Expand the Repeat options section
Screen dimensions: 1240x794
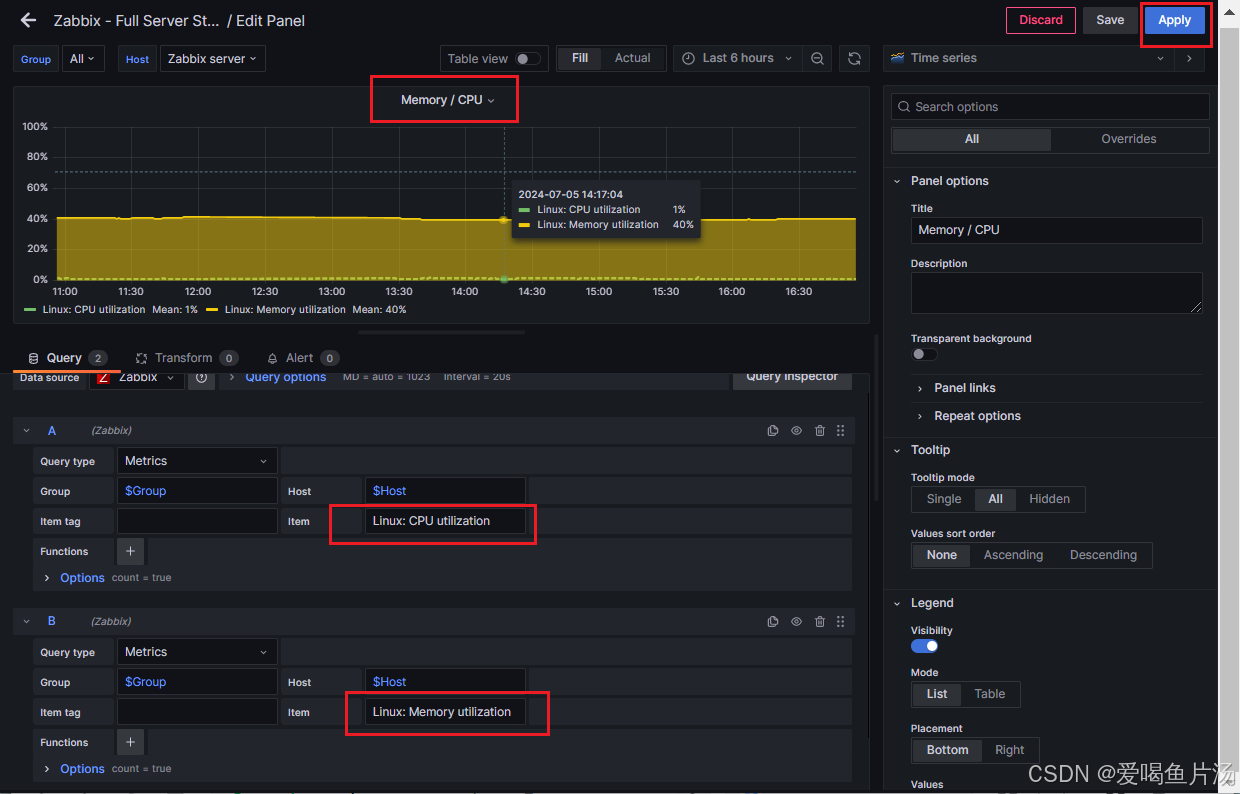(977, 416)
